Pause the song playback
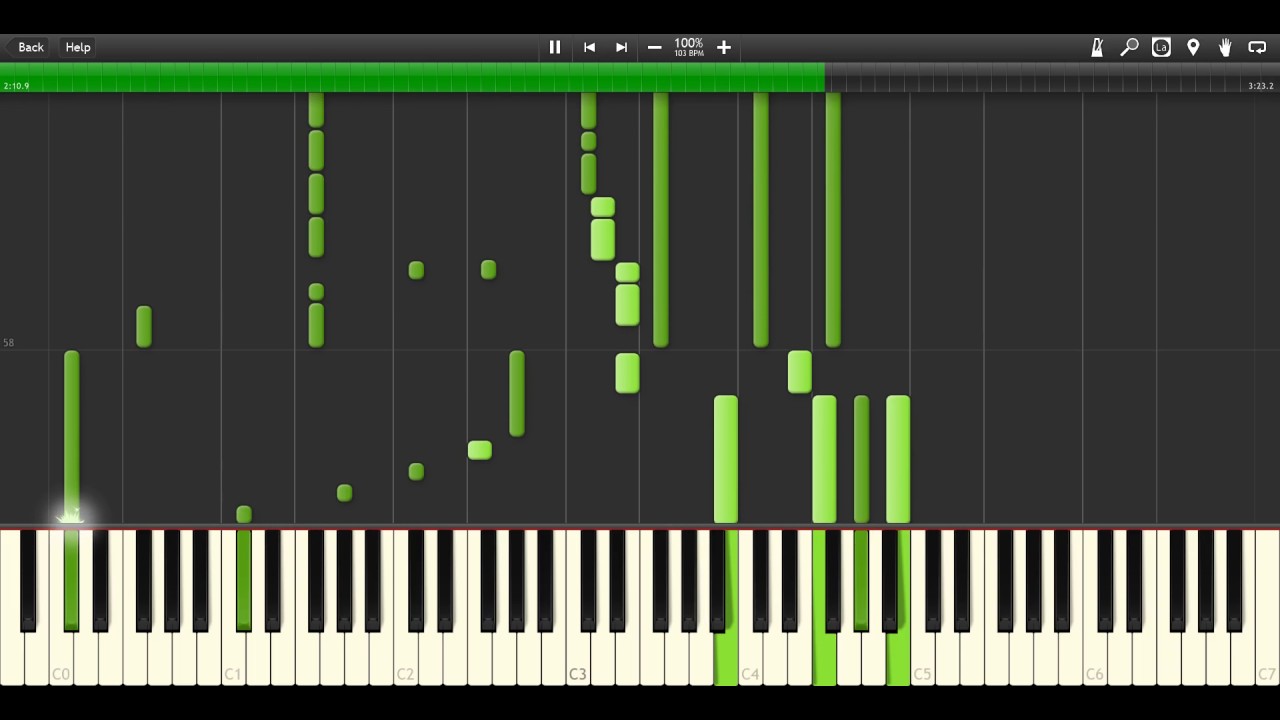Screen dimensions: 1280x720 555,47
